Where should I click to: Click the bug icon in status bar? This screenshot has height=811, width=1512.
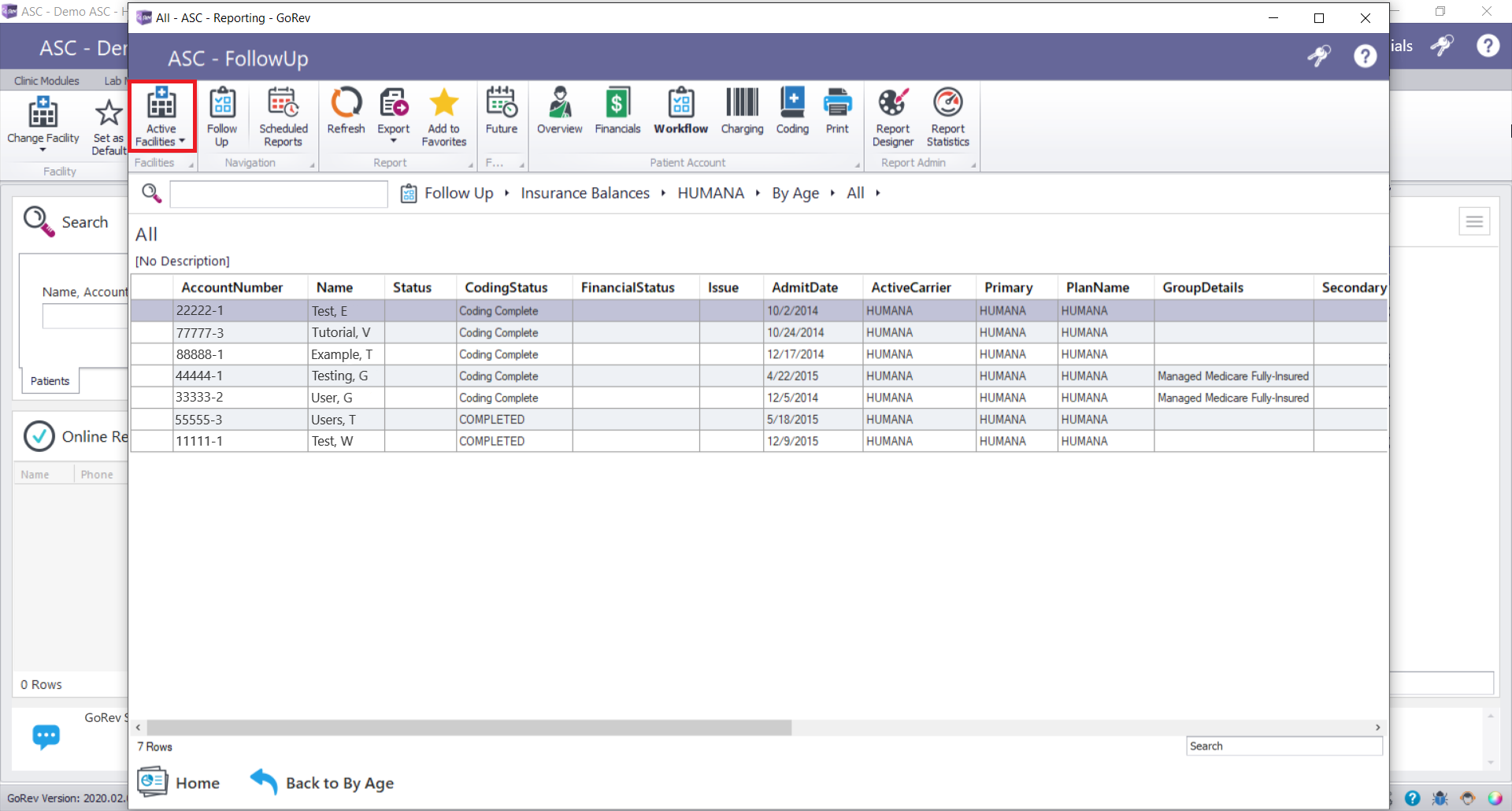tap(1440, 798)
